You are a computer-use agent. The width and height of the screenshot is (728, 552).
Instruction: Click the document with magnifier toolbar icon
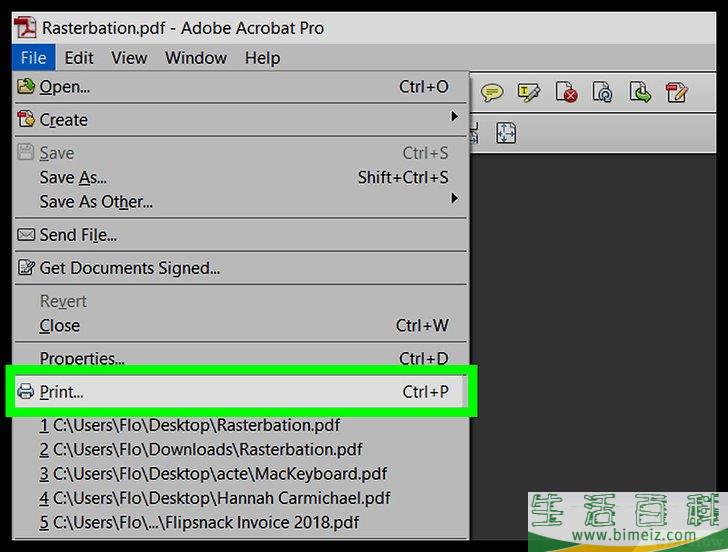603,92
